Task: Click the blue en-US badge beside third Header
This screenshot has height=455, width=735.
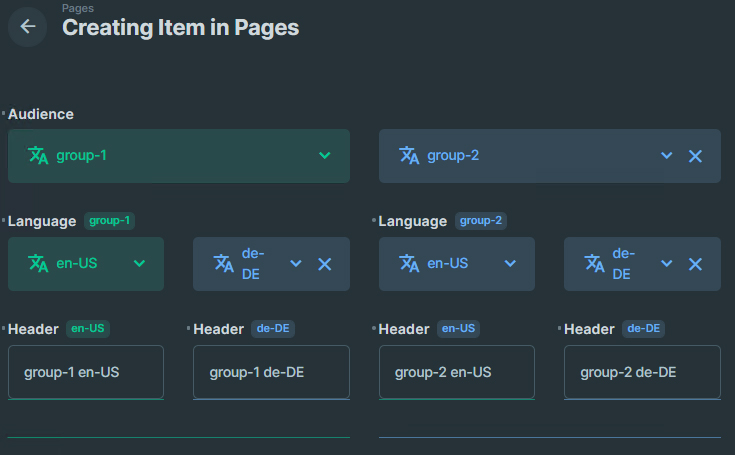Action: 458,328
